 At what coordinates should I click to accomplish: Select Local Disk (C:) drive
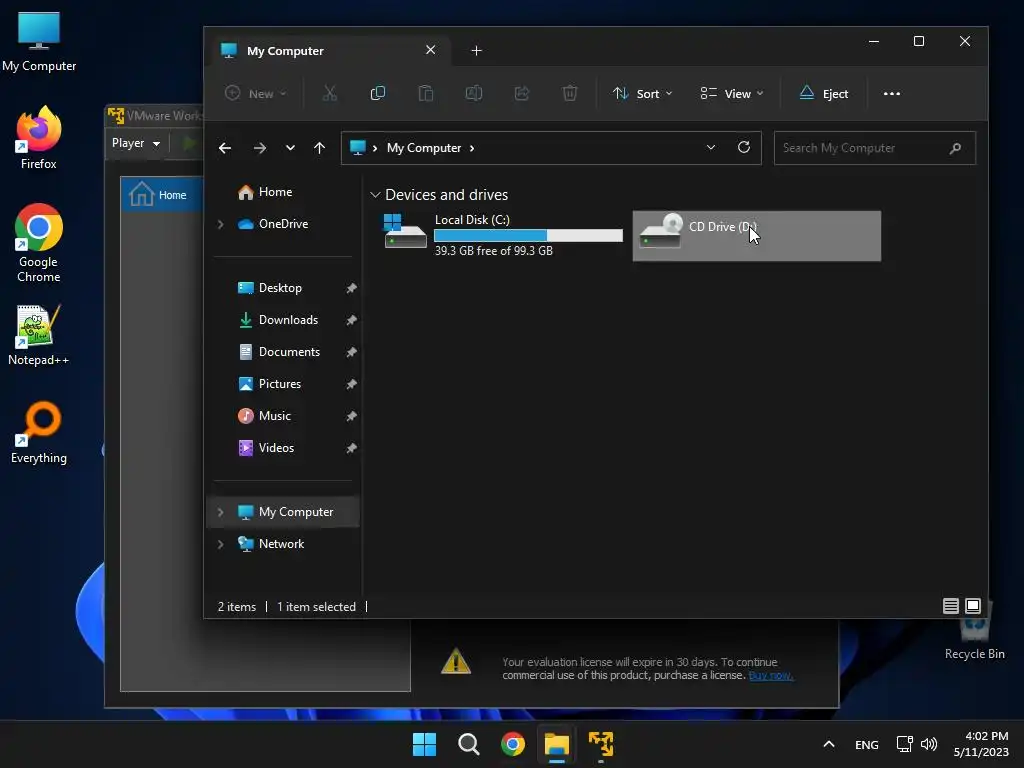click(503, 235)
